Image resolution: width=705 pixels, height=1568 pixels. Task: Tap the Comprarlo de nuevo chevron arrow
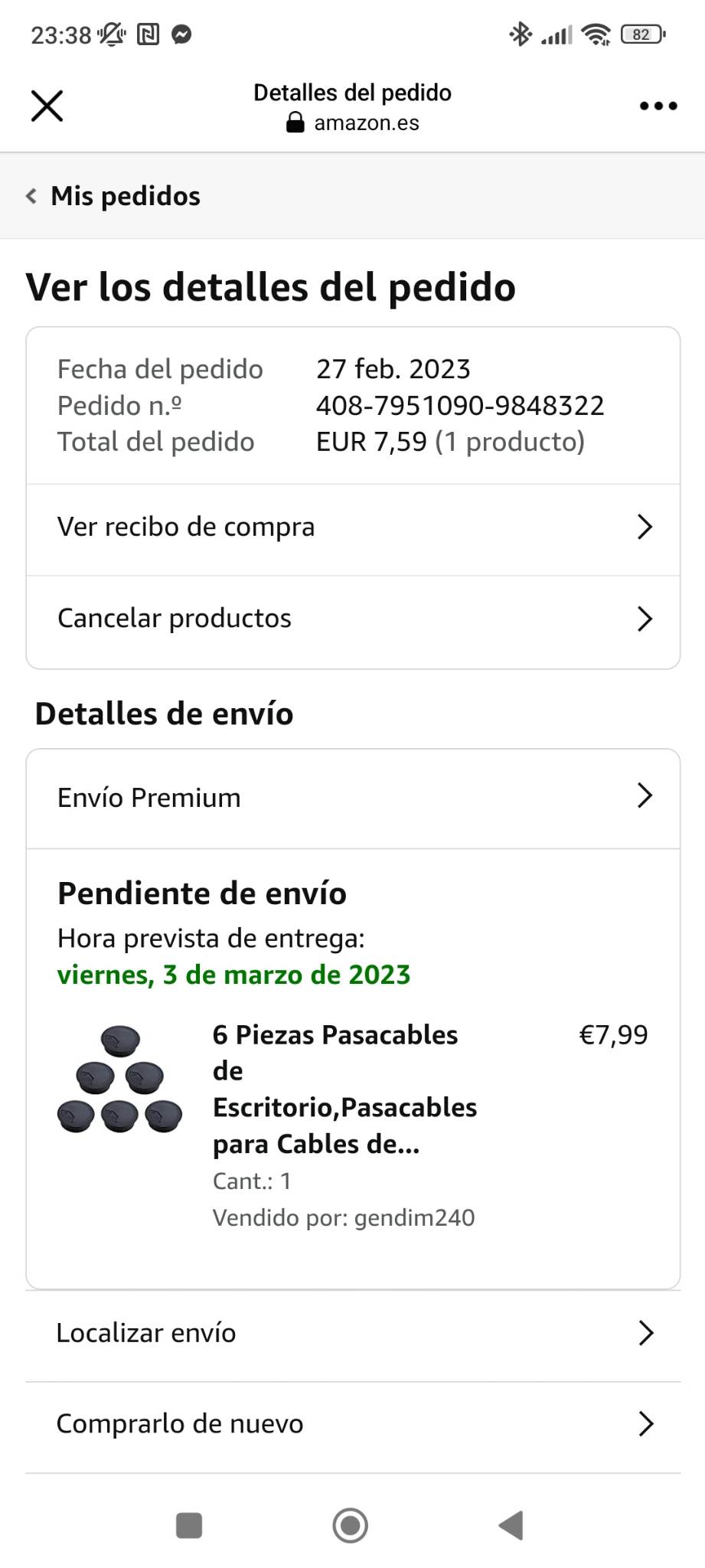pyautogui.click(x=645, y=1424)
